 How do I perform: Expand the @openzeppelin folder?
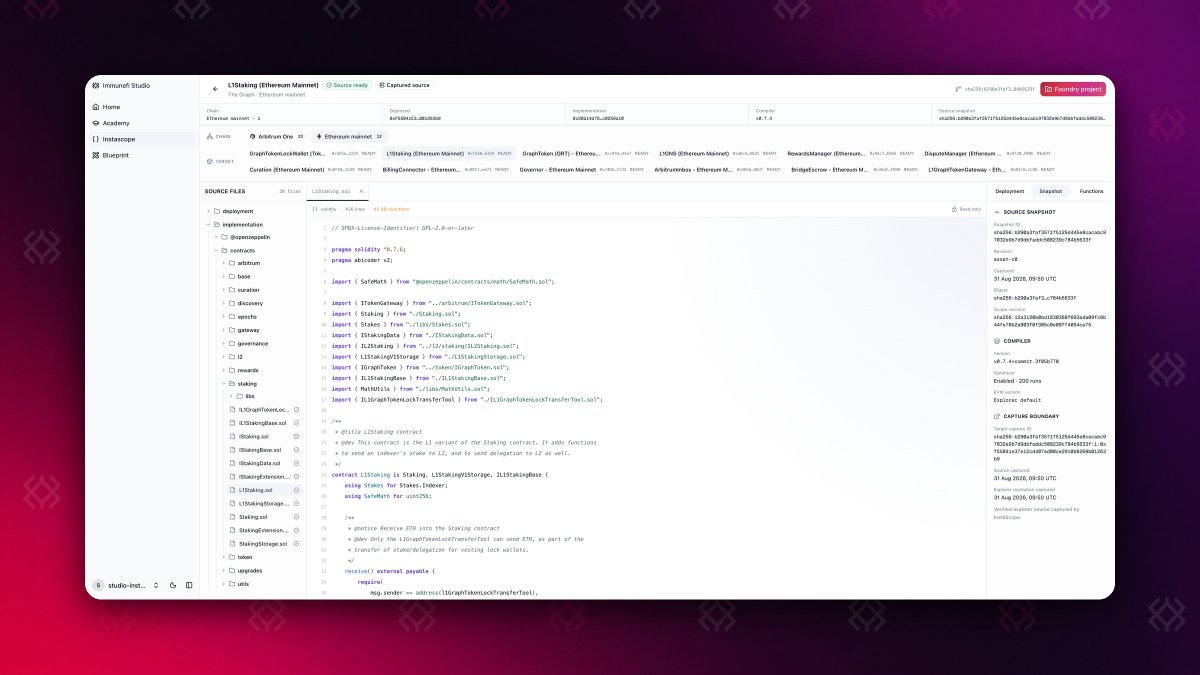pos(249,237)
